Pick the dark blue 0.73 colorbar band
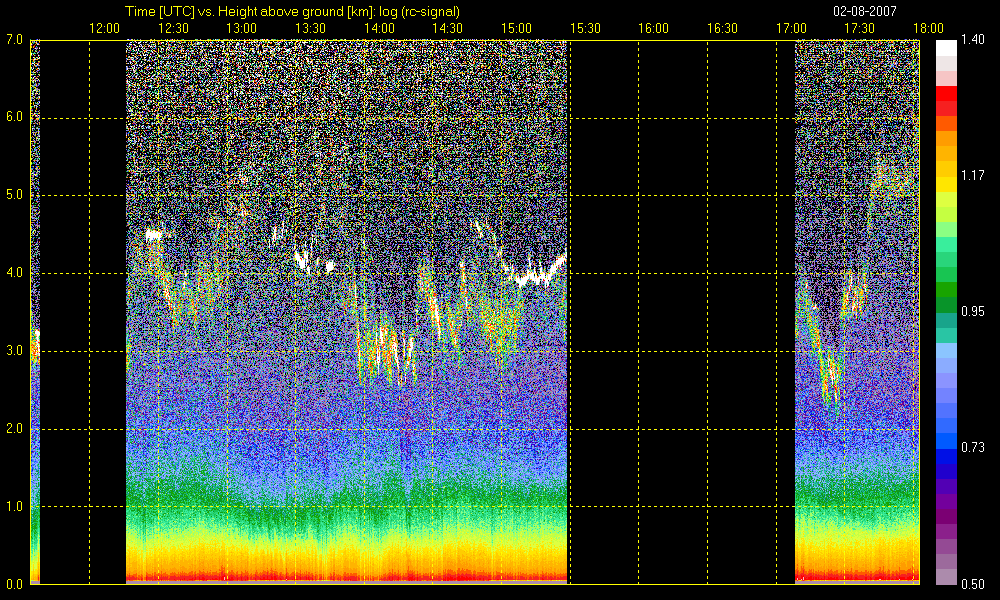Screen dimensions: 1000x600 click(946, 456)
